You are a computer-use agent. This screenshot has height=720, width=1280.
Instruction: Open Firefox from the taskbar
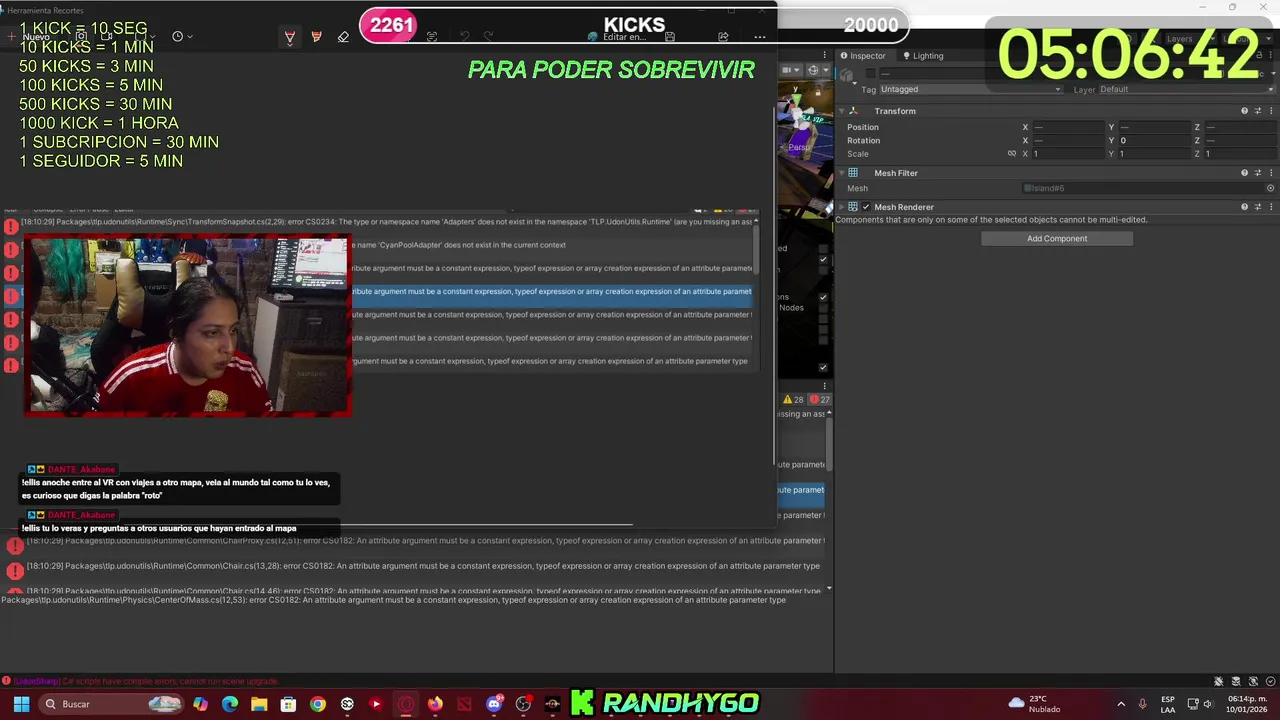point(435,704)
